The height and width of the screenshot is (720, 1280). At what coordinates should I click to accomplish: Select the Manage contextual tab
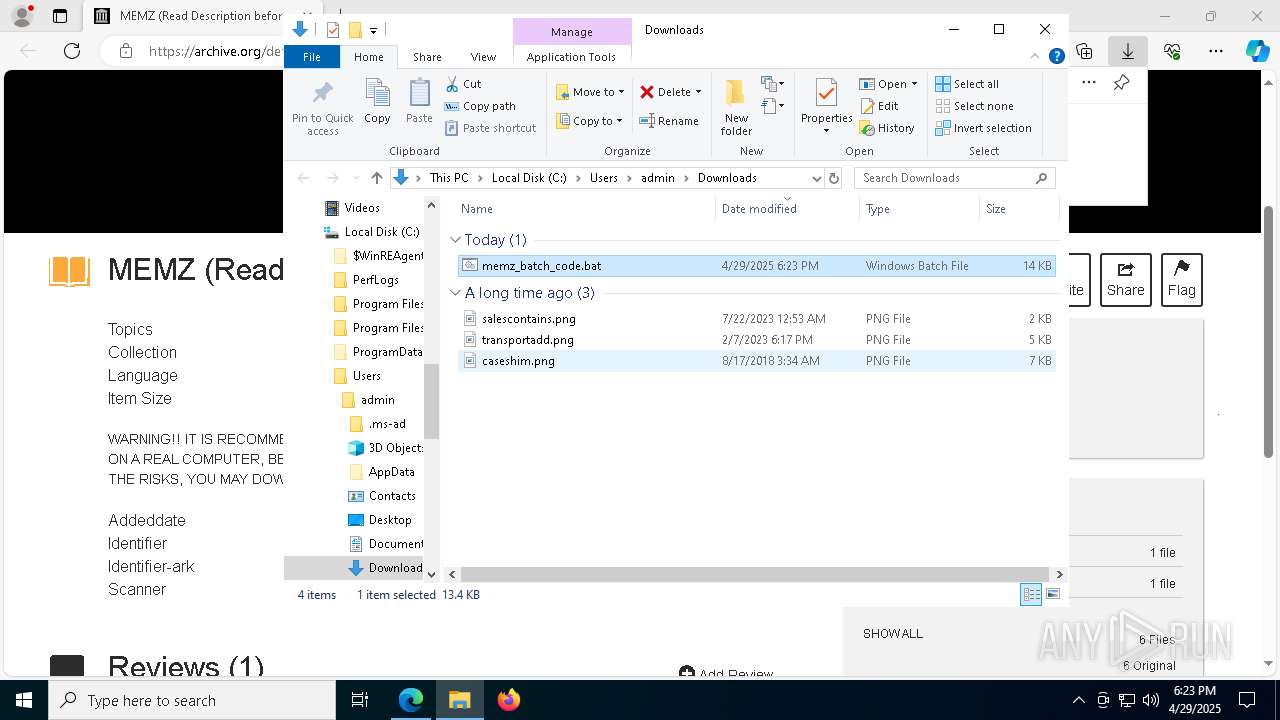click(x=572, y=32)
